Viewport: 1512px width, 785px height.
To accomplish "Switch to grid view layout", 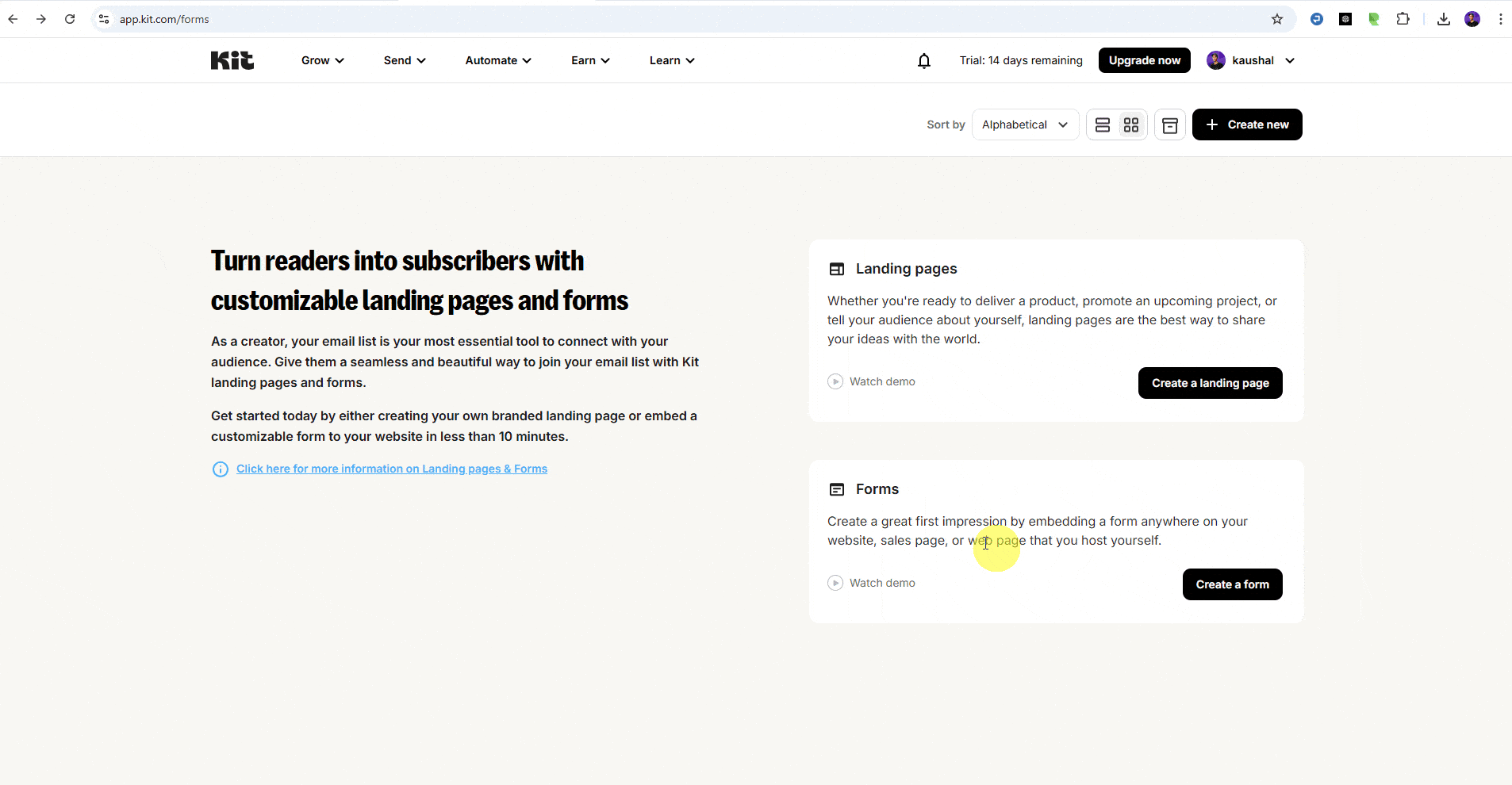I will [x=1130, y=125].
